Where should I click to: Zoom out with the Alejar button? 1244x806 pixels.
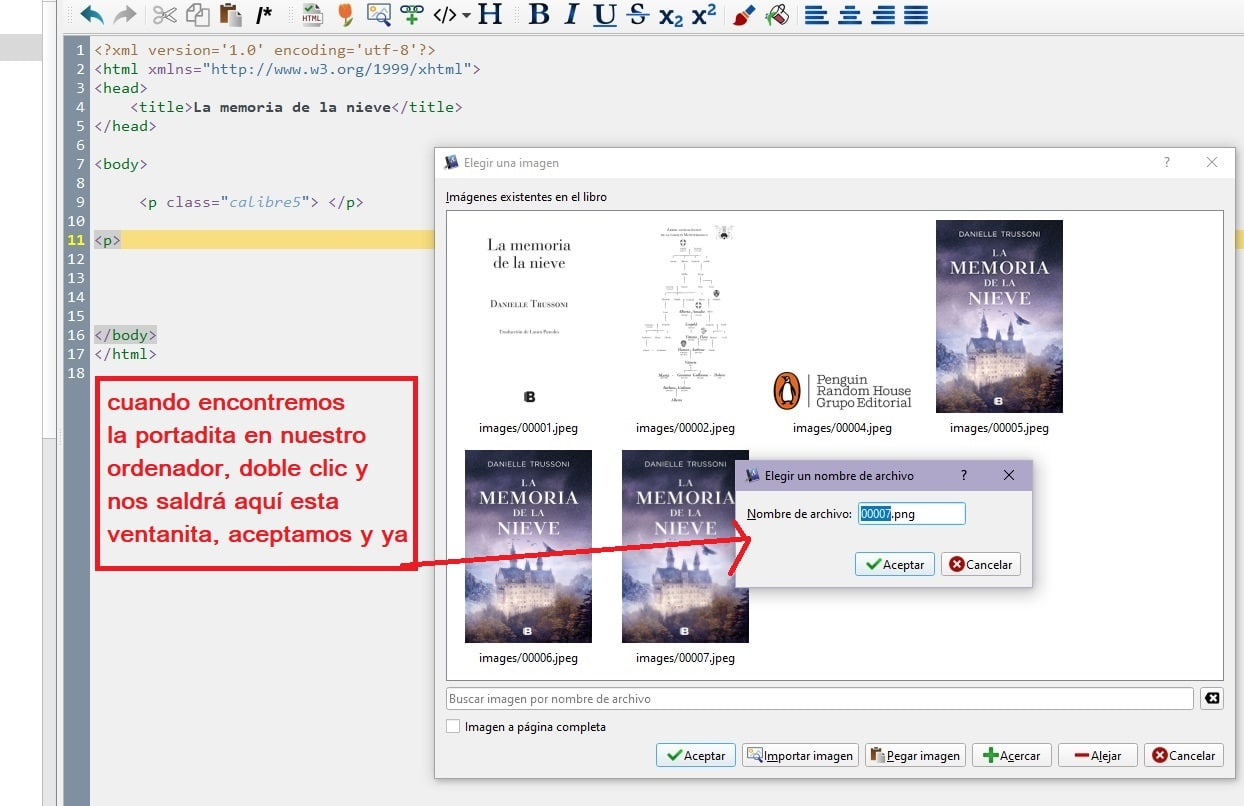1097,755
